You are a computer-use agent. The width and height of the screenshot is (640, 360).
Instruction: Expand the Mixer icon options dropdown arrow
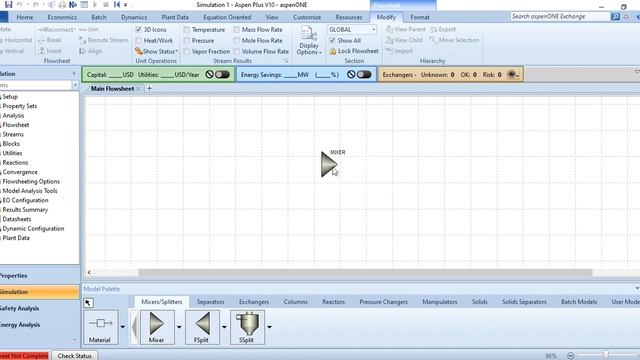click(x=179, y=327)
